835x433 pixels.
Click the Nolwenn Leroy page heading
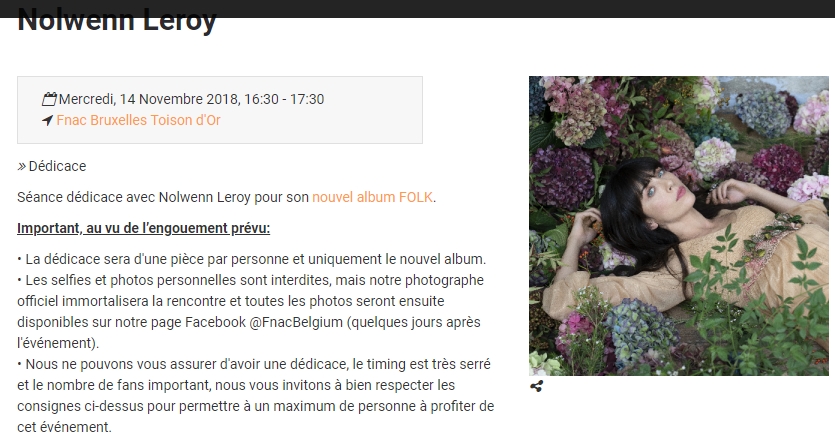coord(117,21)
